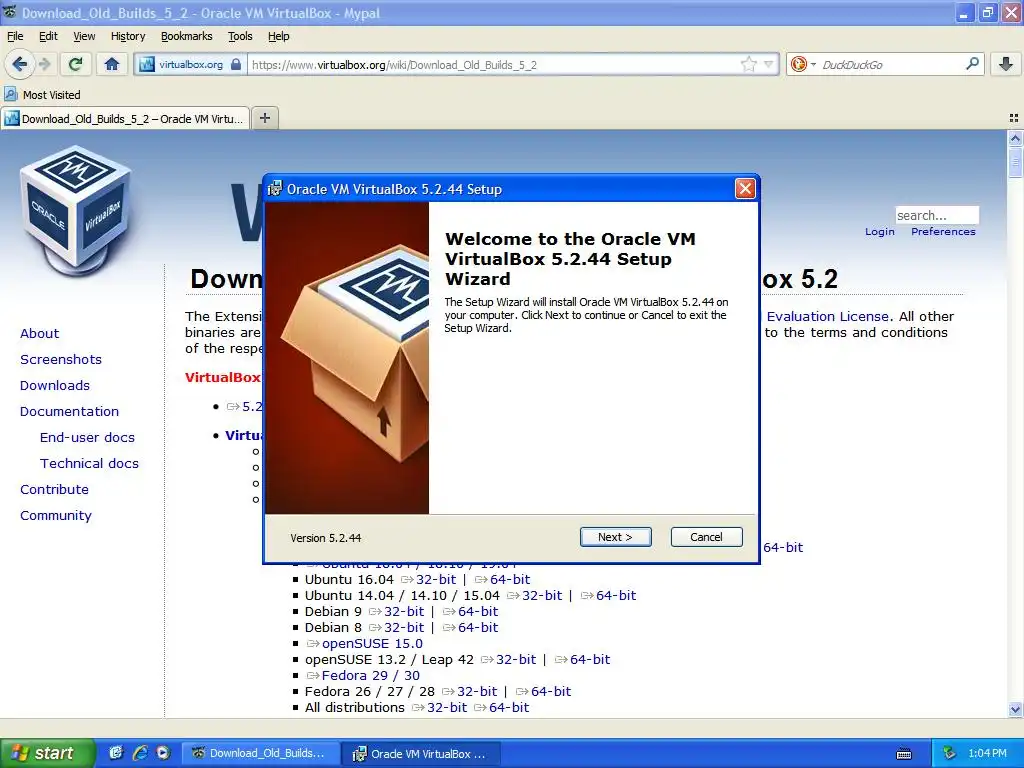Open the Downloads sidebar link
This screenshot has height=768, width=1024.
(x=55, y=385)
